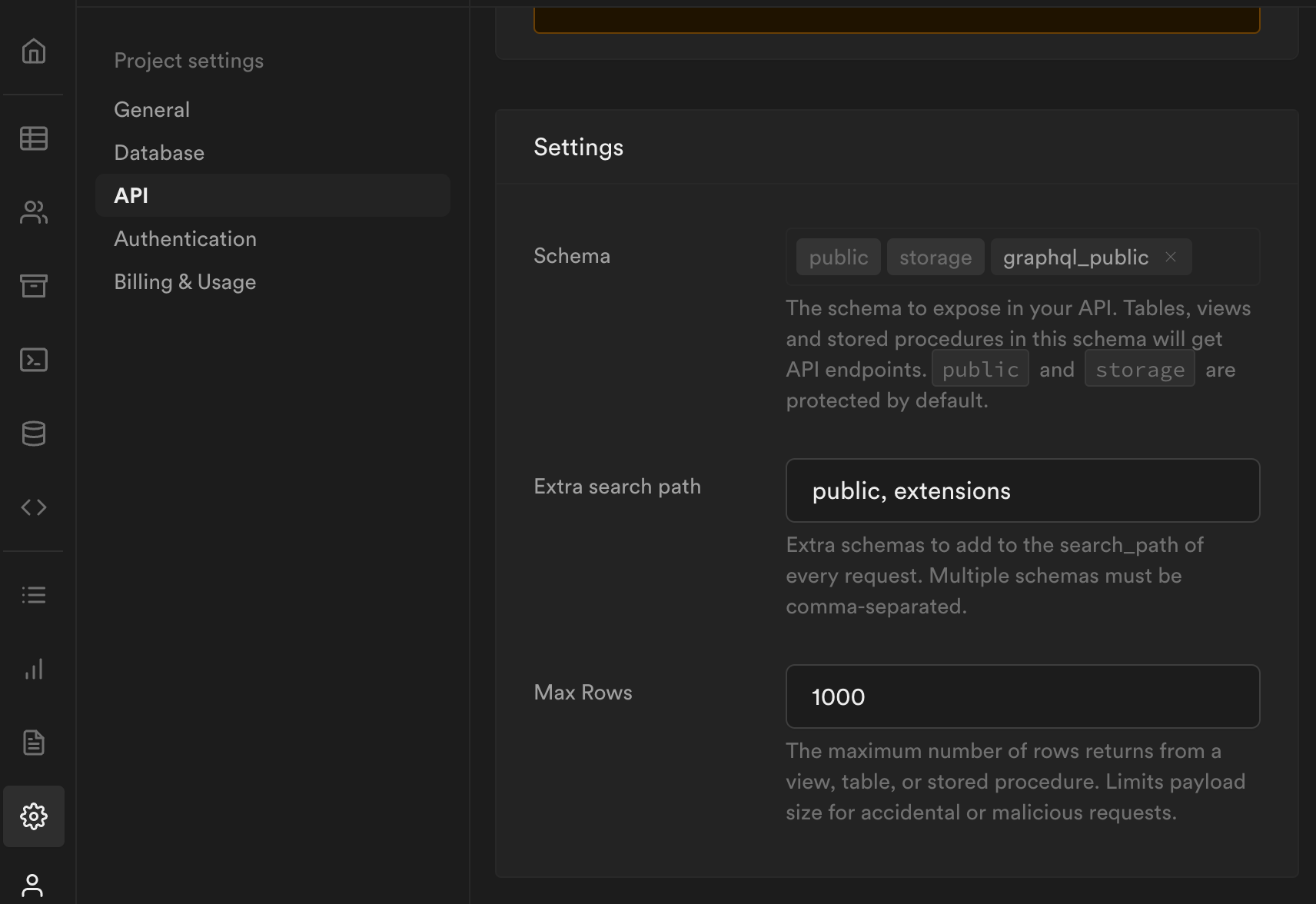This screenshot has width=1316, height=904.
Task: Open the Table editor icon
Action: point(34,138)
